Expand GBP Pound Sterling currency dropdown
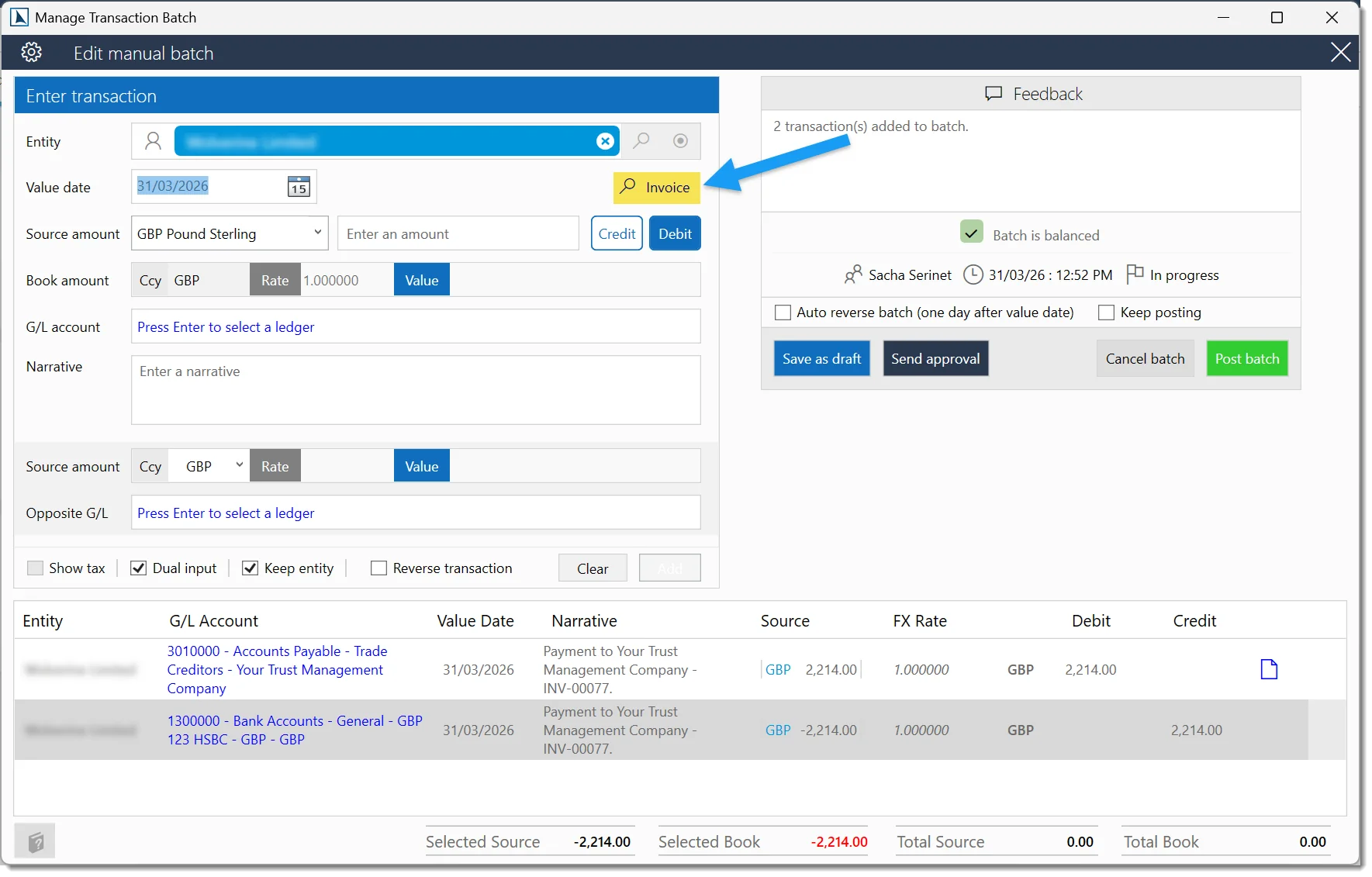The width and height of the screenshot is (1372, 877). click(230, 233)
